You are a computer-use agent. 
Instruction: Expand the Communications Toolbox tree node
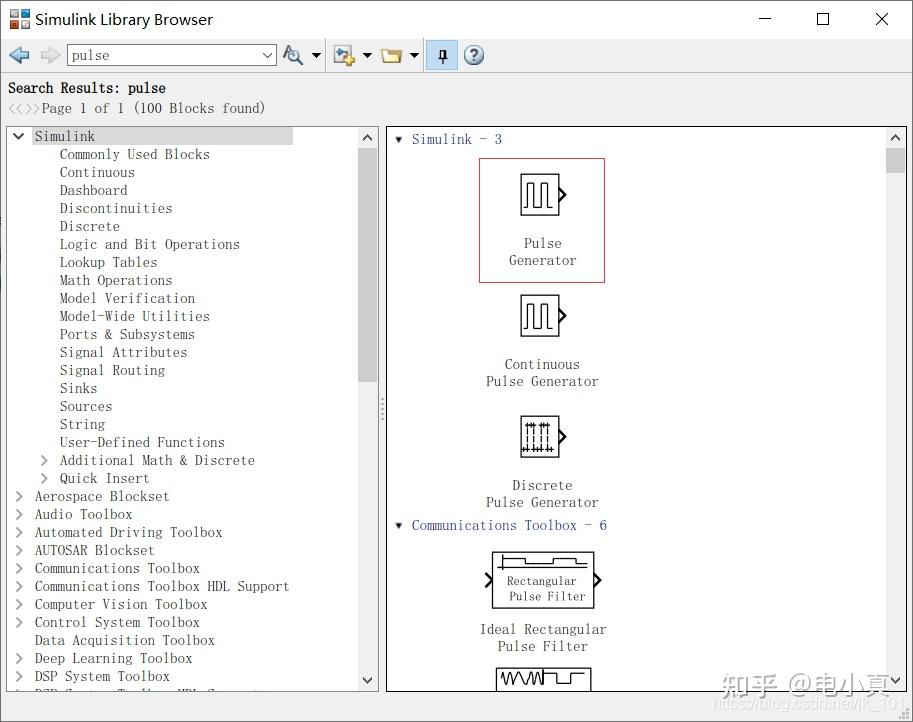point(19,568)
